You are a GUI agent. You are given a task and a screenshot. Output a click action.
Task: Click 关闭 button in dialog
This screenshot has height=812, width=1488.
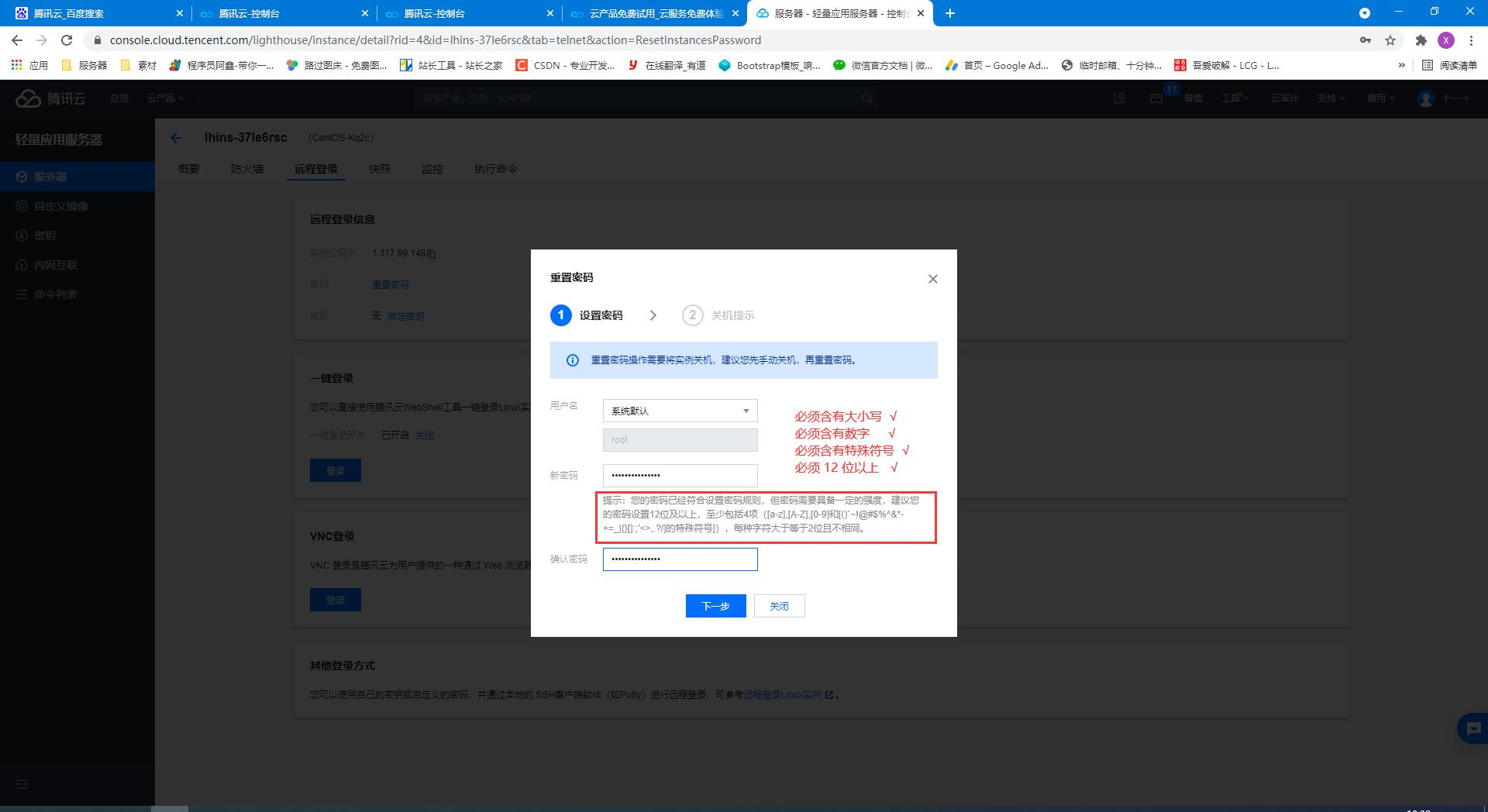pyautogui.click(x=779, y=606)
